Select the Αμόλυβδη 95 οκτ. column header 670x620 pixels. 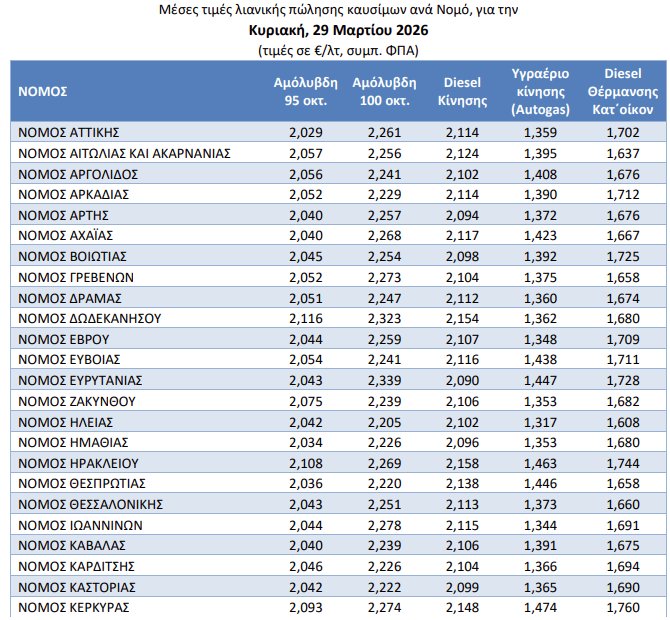[x=305, y=91]
